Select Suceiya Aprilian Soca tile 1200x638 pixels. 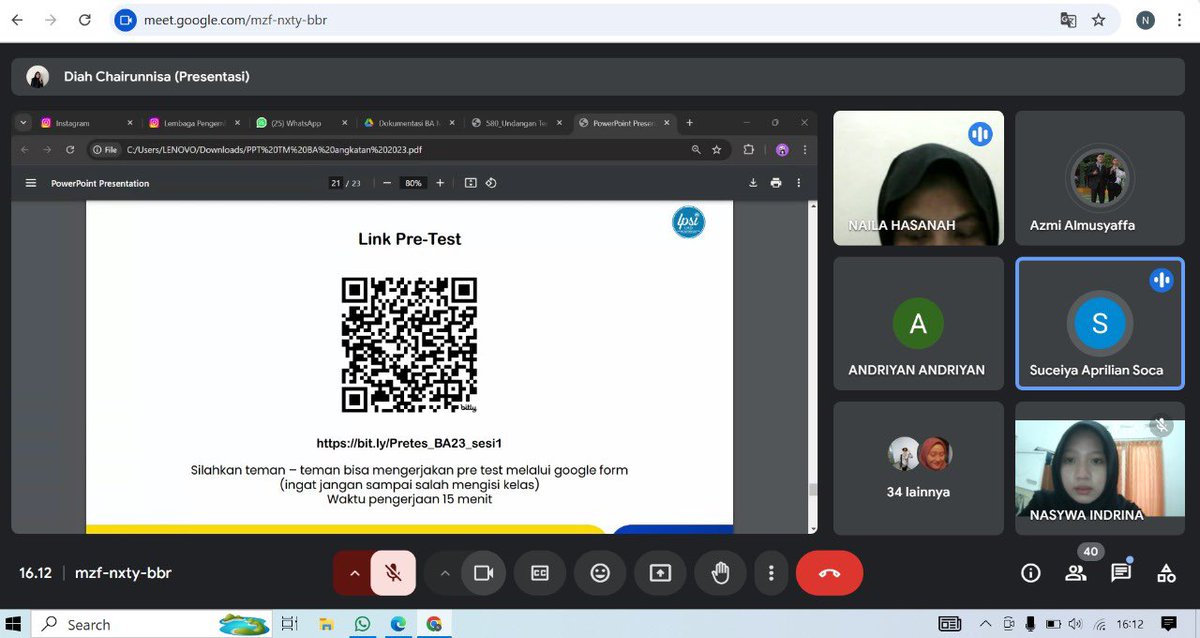pos(1099,322)
